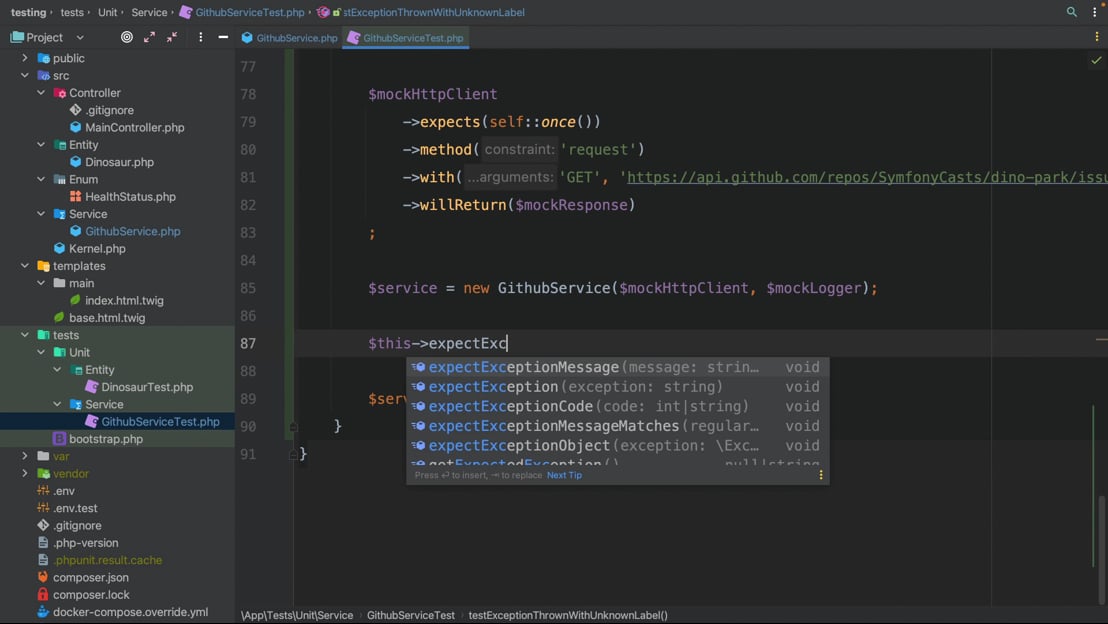The width and height of the screenshot is (1108, 624).
Task: Open completion popup three-dot options
Action: point(821,475)
